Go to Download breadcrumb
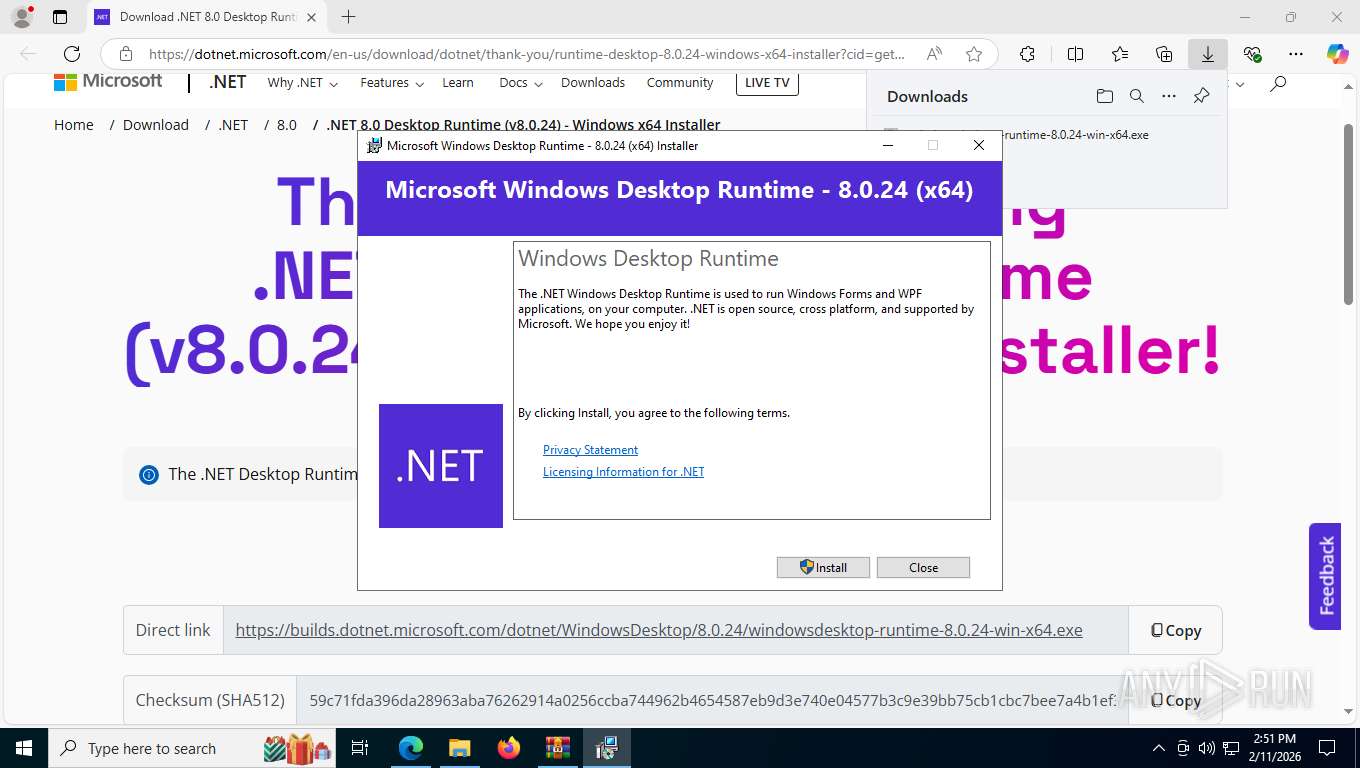The width and height of the screenshot is (1360, 768). pos(156,125)
